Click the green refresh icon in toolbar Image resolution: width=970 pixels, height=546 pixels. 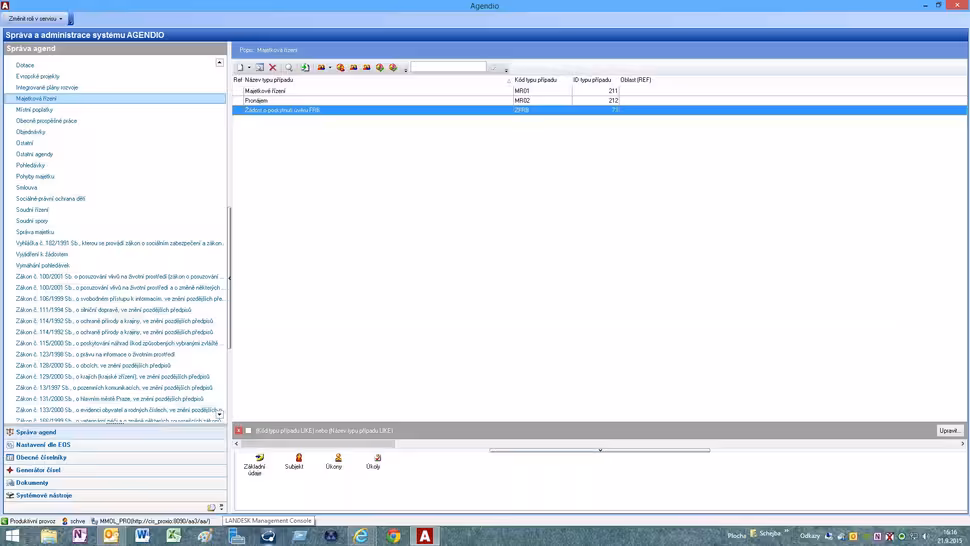305,68
